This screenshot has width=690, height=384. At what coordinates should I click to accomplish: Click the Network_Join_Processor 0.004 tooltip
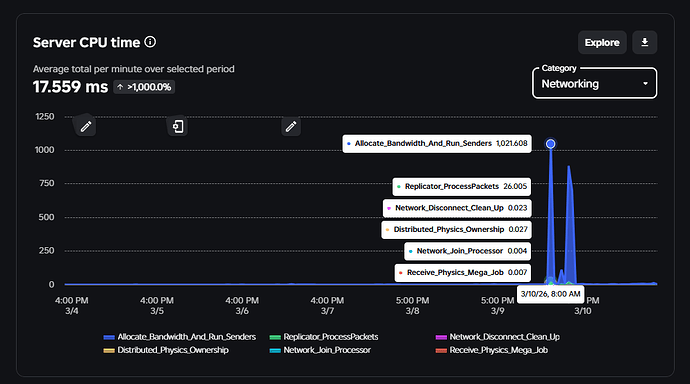(468, 251)
